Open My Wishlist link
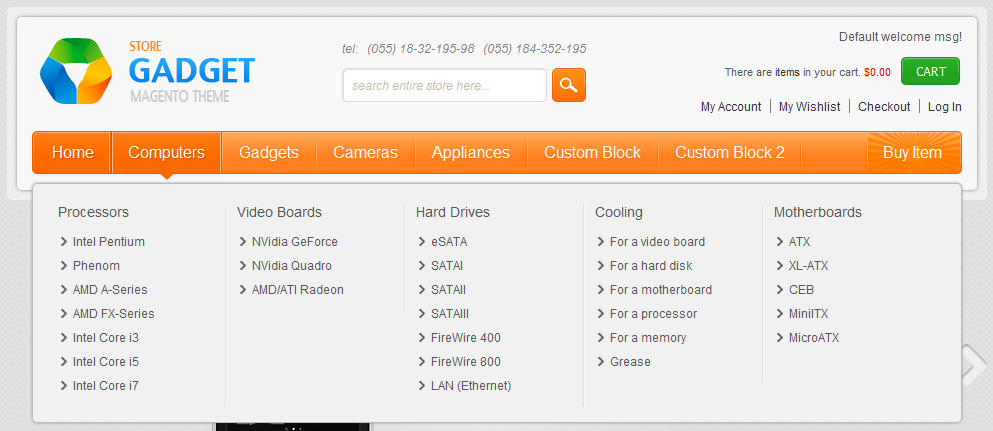The image size is (993, 431). click(x=809, y=107)
